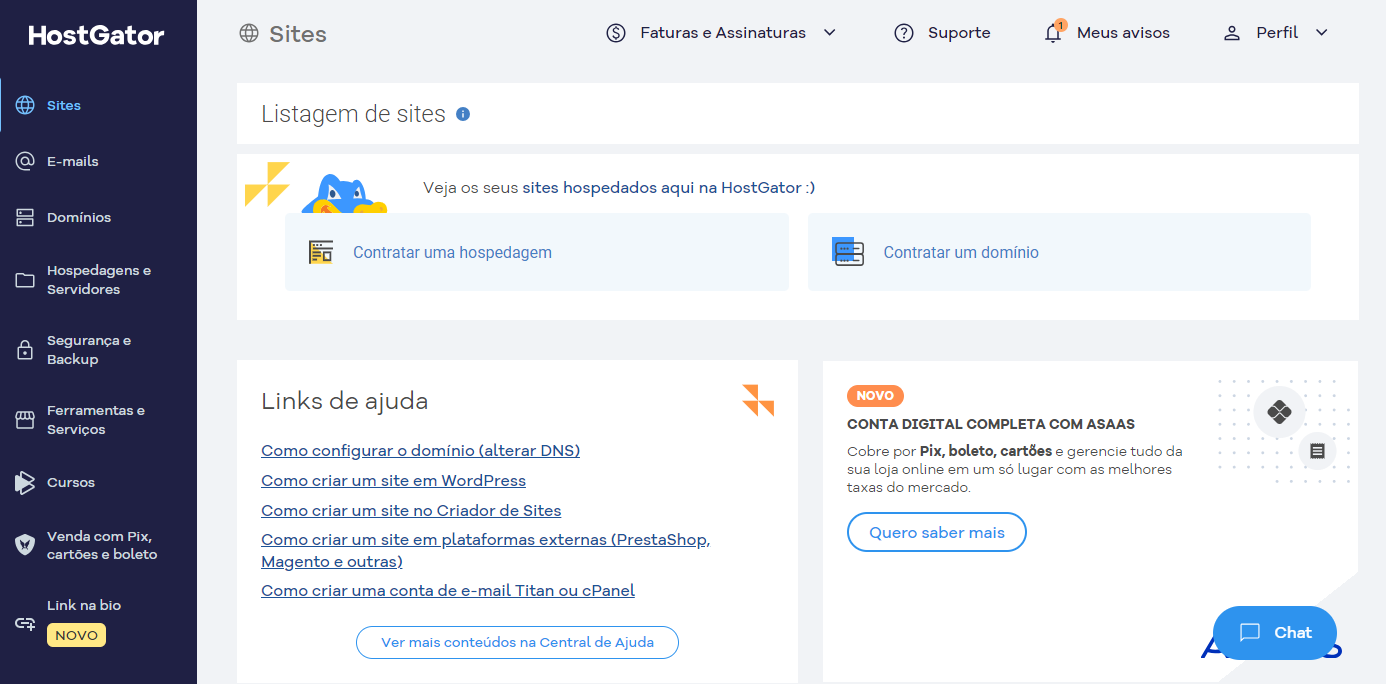
Task: Click the Hospedagens e Servidores folder icon
Action: (x=25, y=280)
